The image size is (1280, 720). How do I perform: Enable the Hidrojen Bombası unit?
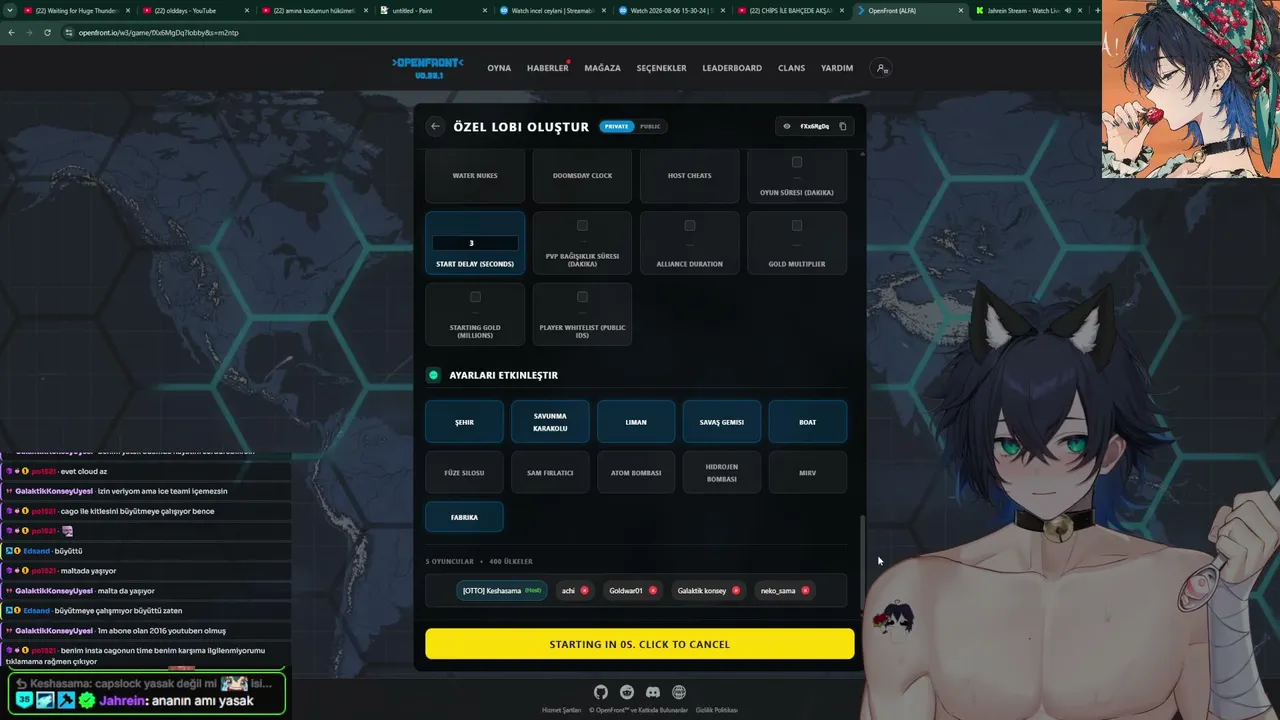[722, 472]
